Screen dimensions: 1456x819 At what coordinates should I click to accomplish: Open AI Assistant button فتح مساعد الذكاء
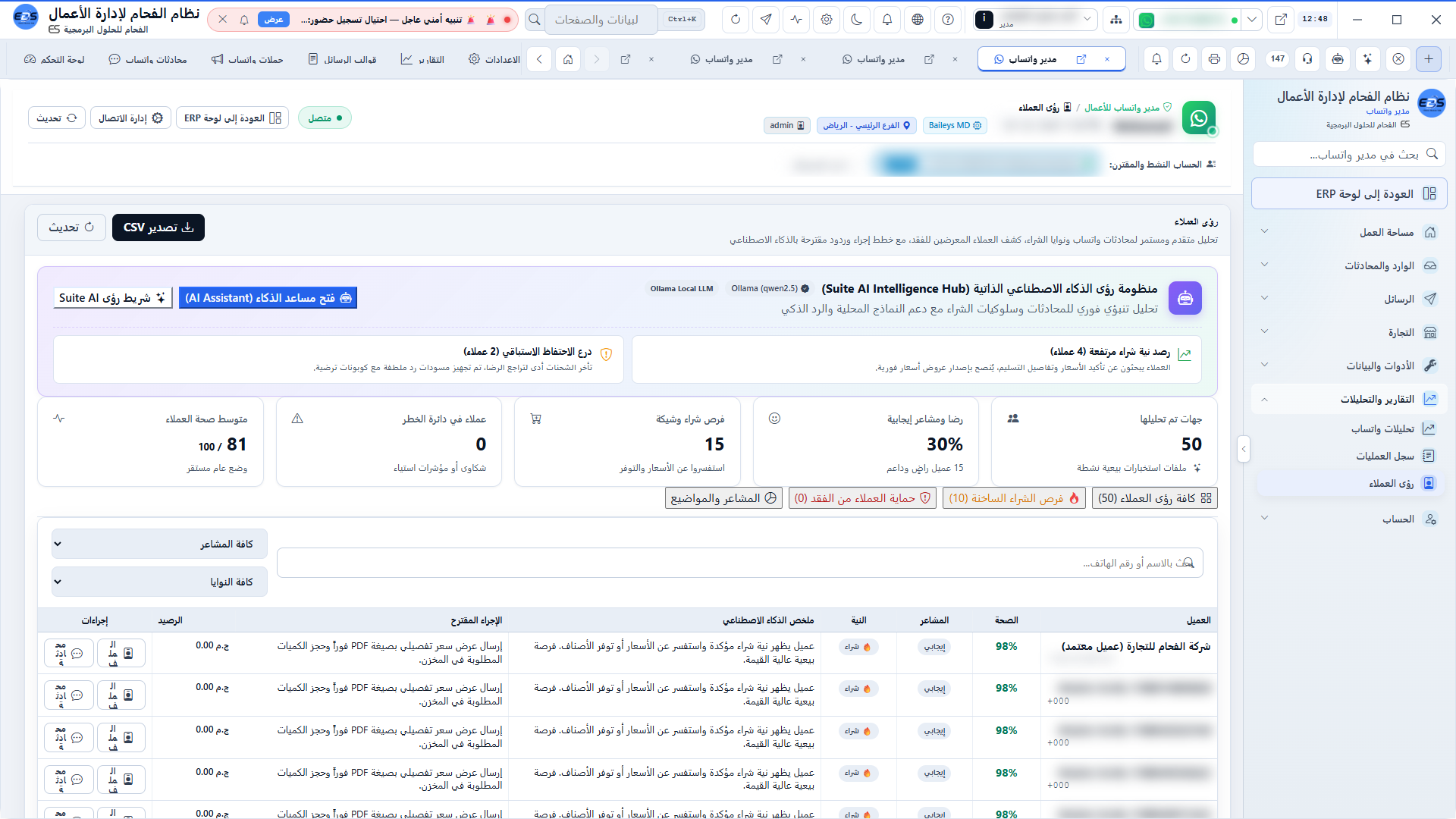[x=268, y=298]
